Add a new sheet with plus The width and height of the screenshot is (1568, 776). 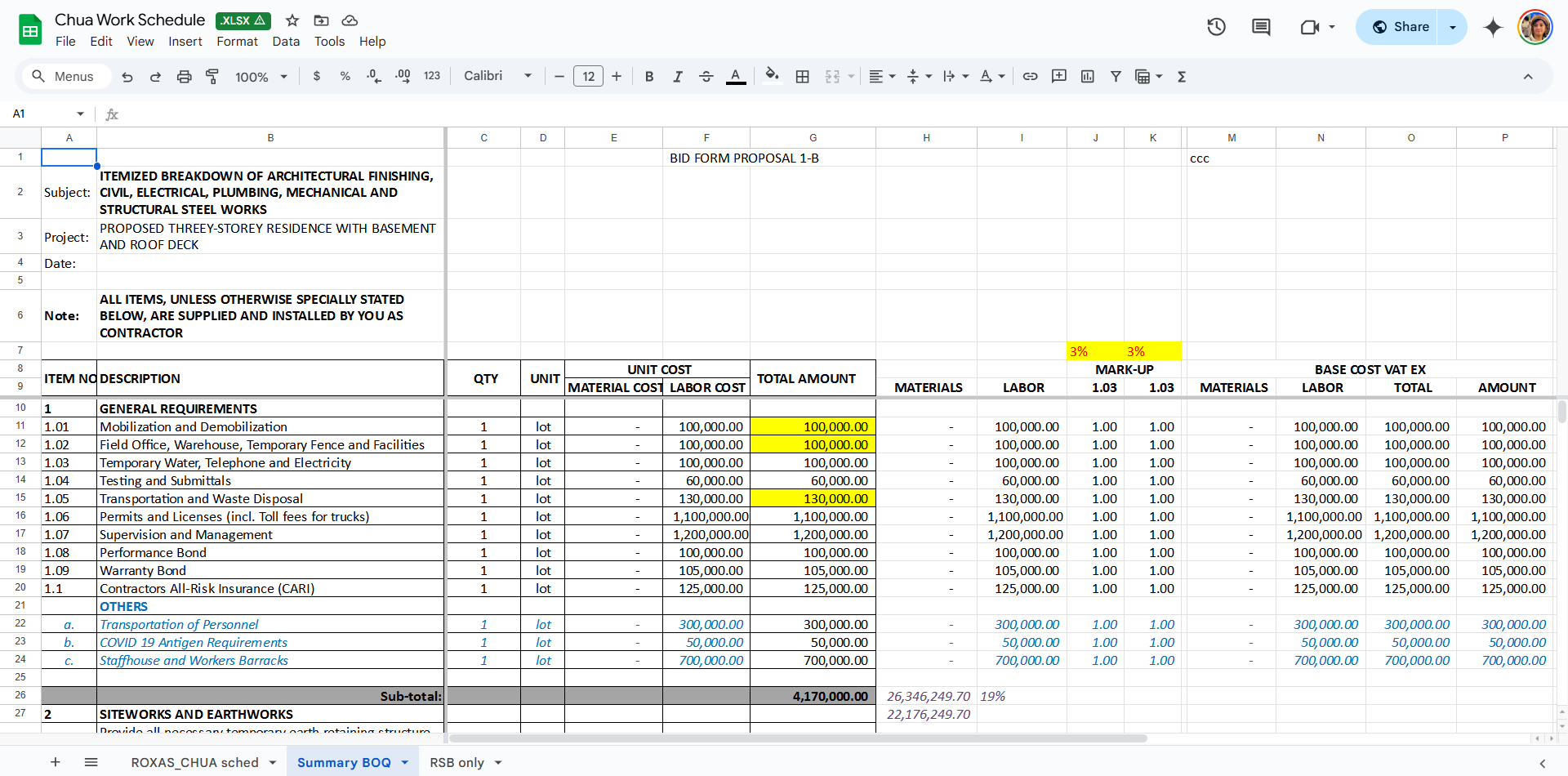pos(56,762)
